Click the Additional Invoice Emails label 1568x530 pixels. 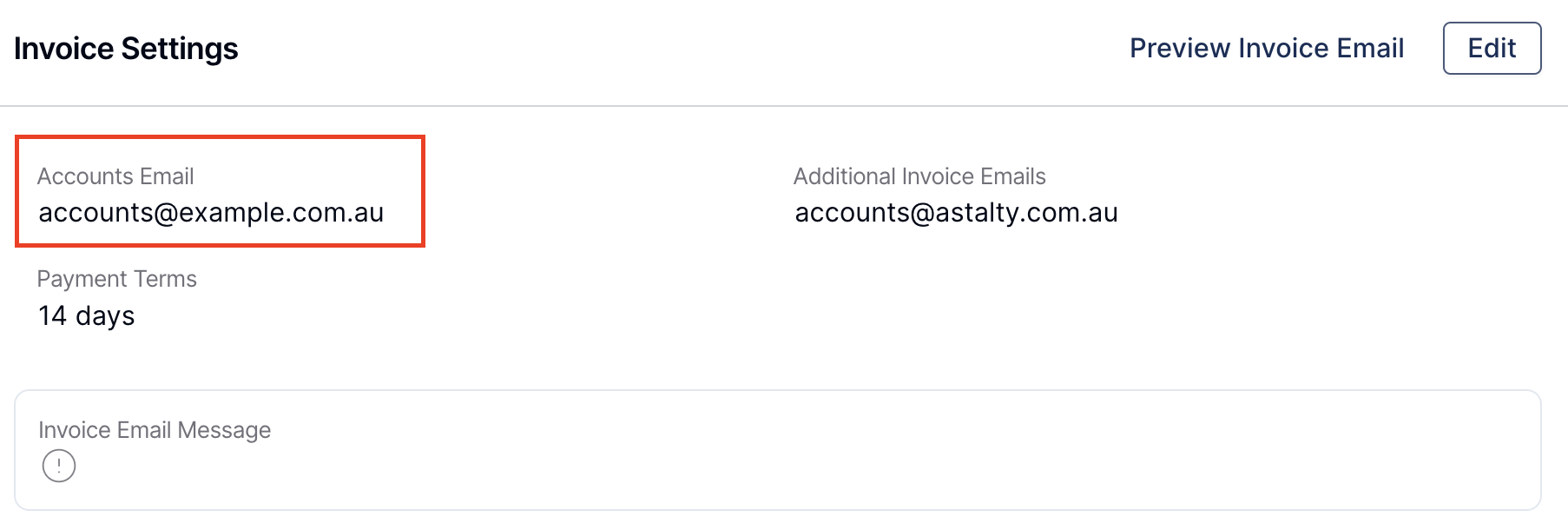pos(919,176)
